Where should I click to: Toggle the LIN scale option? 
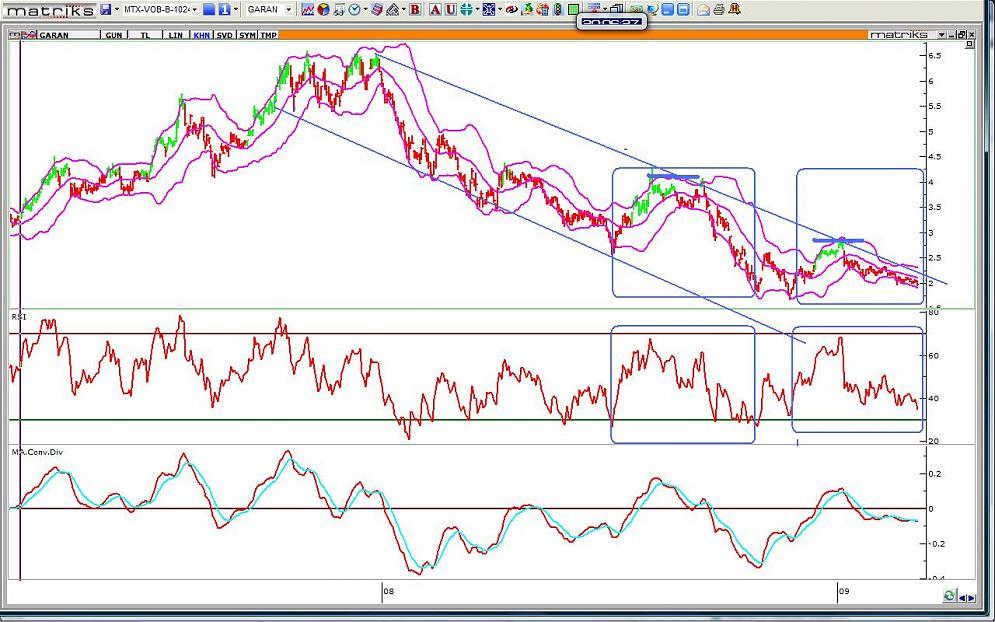pos(173,35)
